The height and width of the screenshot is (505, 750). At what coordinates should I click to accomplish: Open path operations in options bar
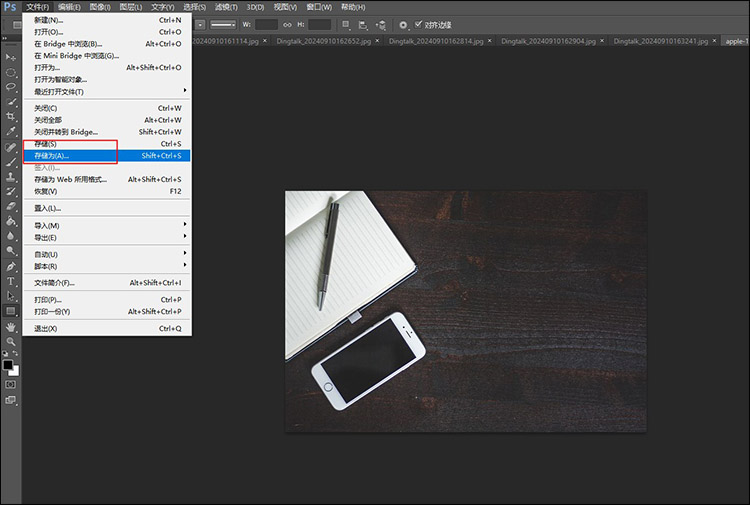346,24
